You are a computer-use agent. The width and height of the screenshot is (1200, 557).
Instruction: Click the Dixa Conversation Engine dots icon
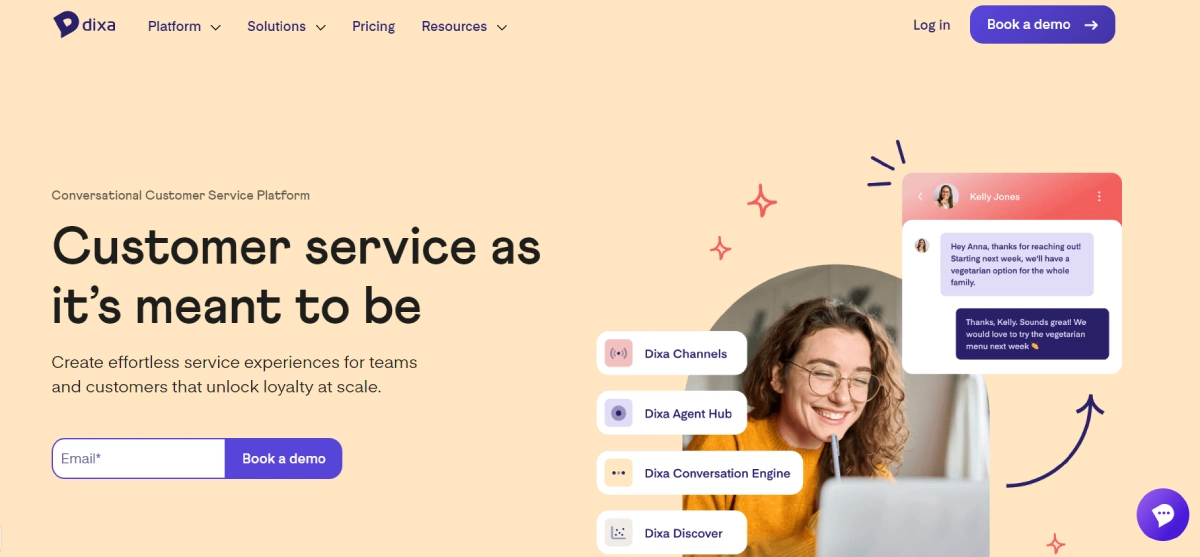[619, 473]
